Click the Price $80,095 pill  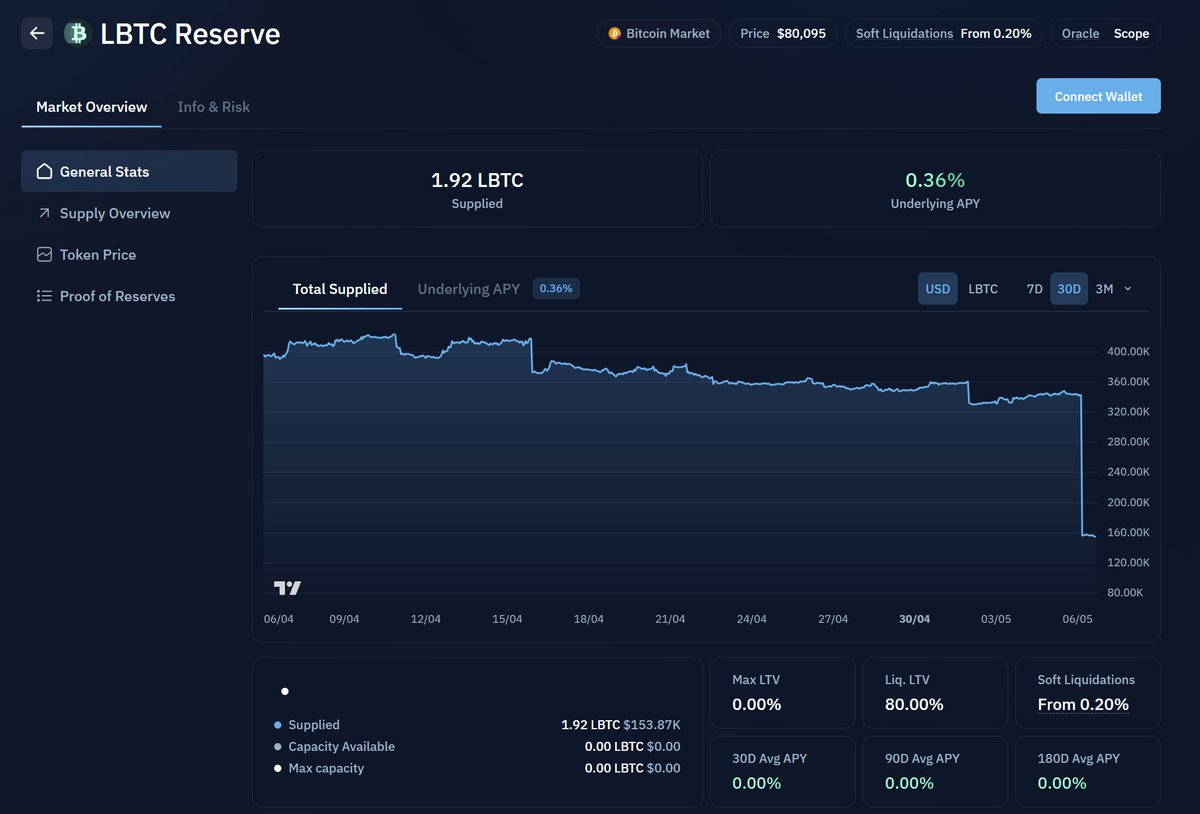(x=783, y=33)
